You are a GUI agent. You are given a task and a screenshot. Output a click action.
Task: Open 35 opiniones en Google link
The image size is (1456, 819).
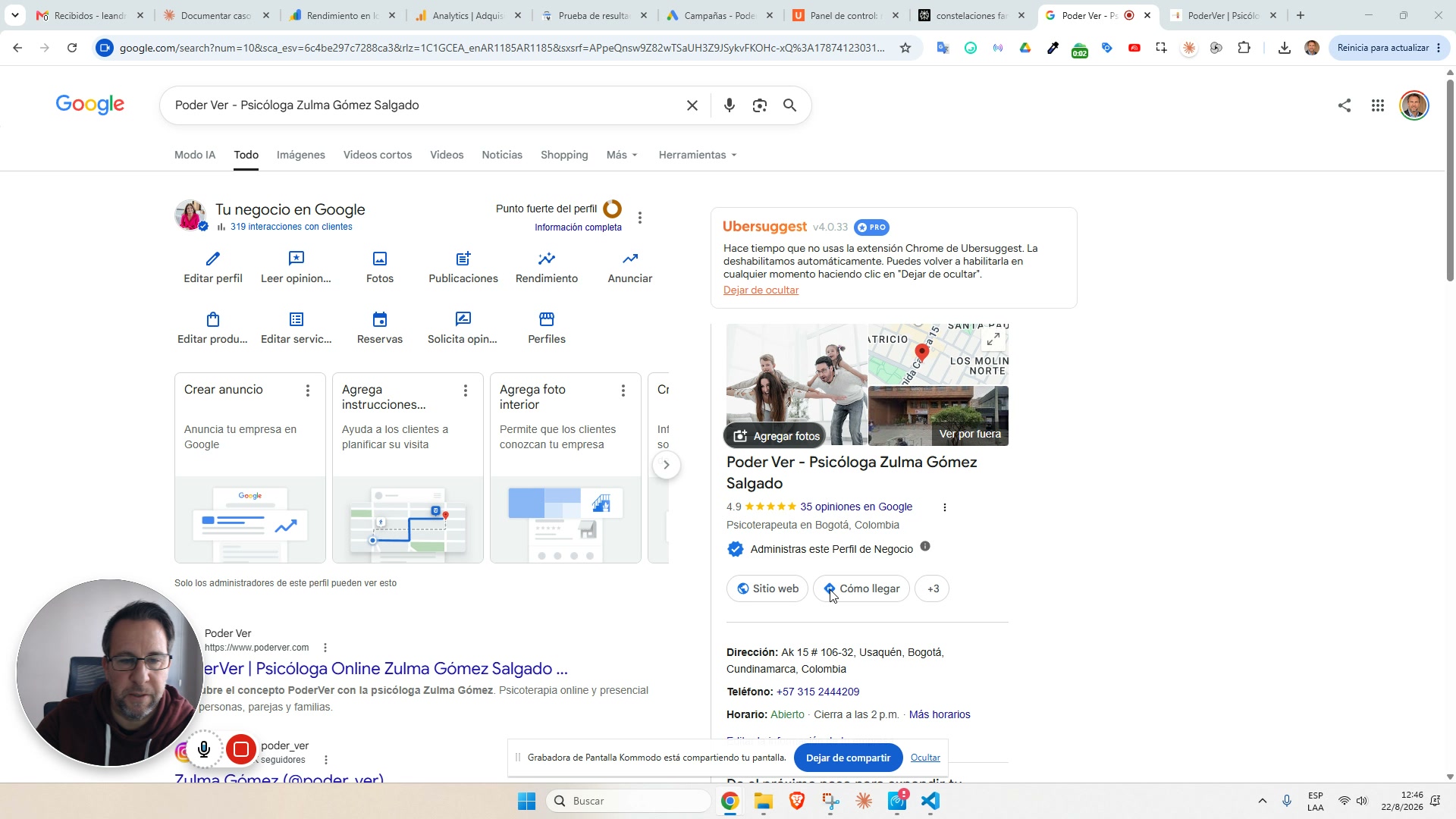(x=856, y=507)
